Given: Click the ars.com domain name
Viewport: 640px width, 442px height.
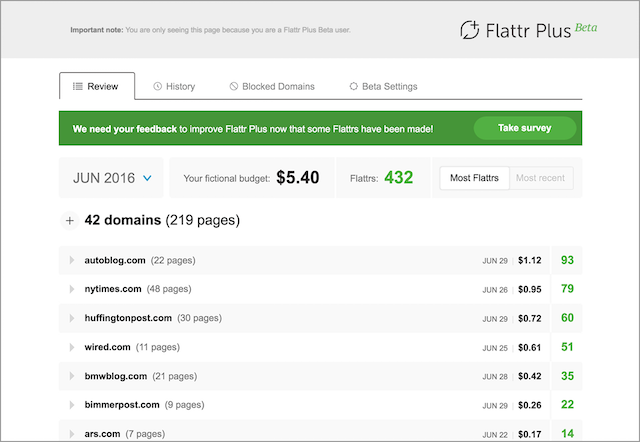Looking at the screenshot, I should pos(102,434).
